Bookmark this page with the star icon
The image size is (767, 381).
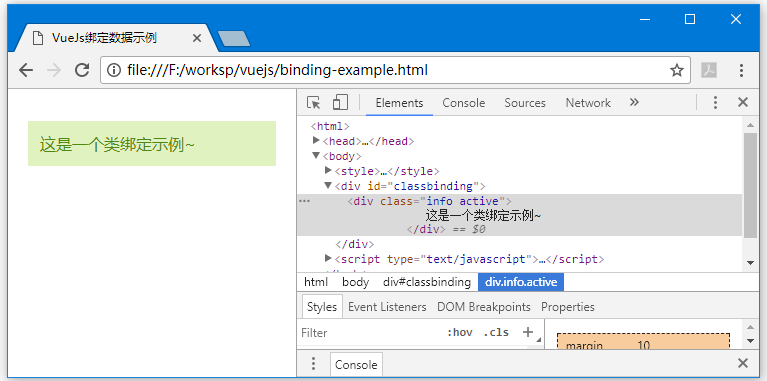pos(677,70)
